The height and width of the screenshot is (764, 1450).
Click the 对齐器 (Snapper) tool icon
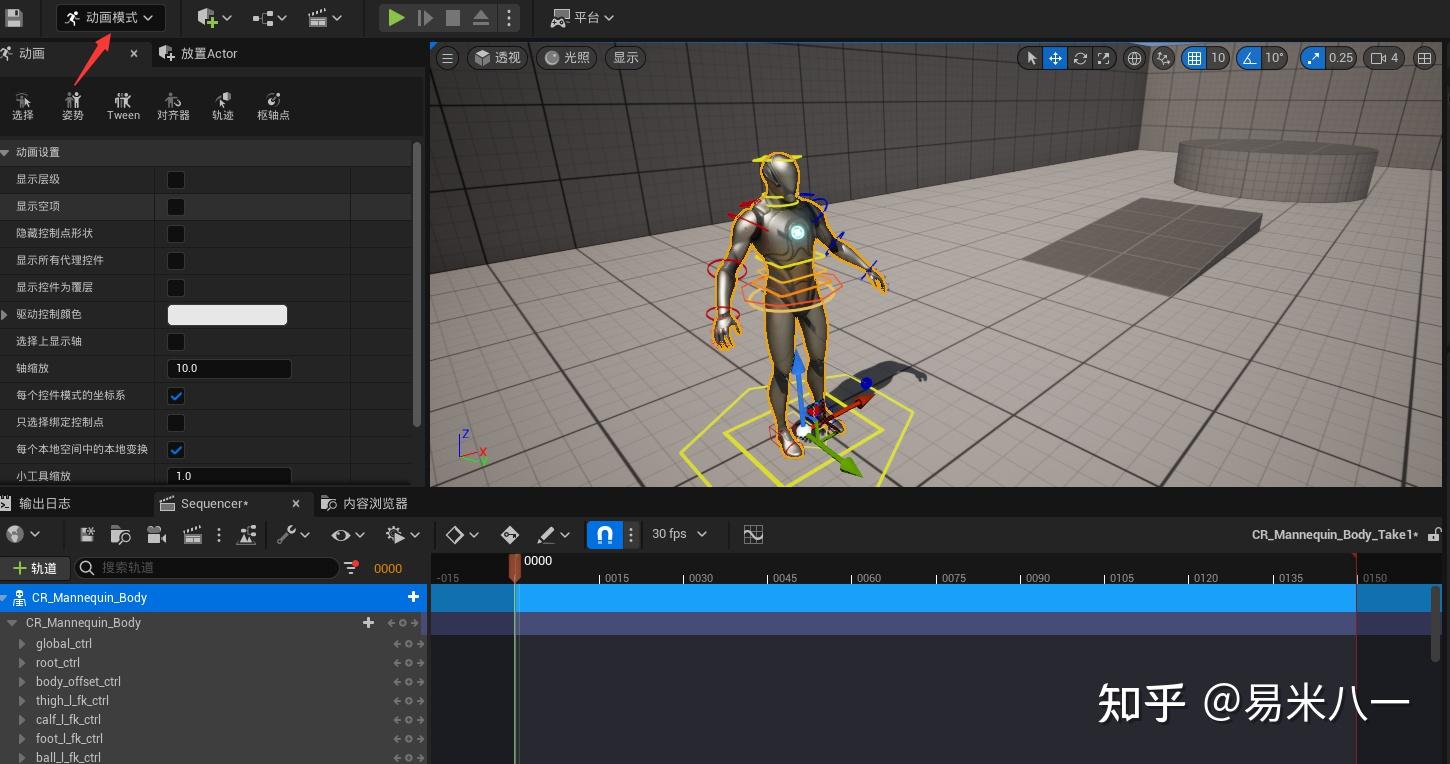pyautogui.click(x=173, y=105)
